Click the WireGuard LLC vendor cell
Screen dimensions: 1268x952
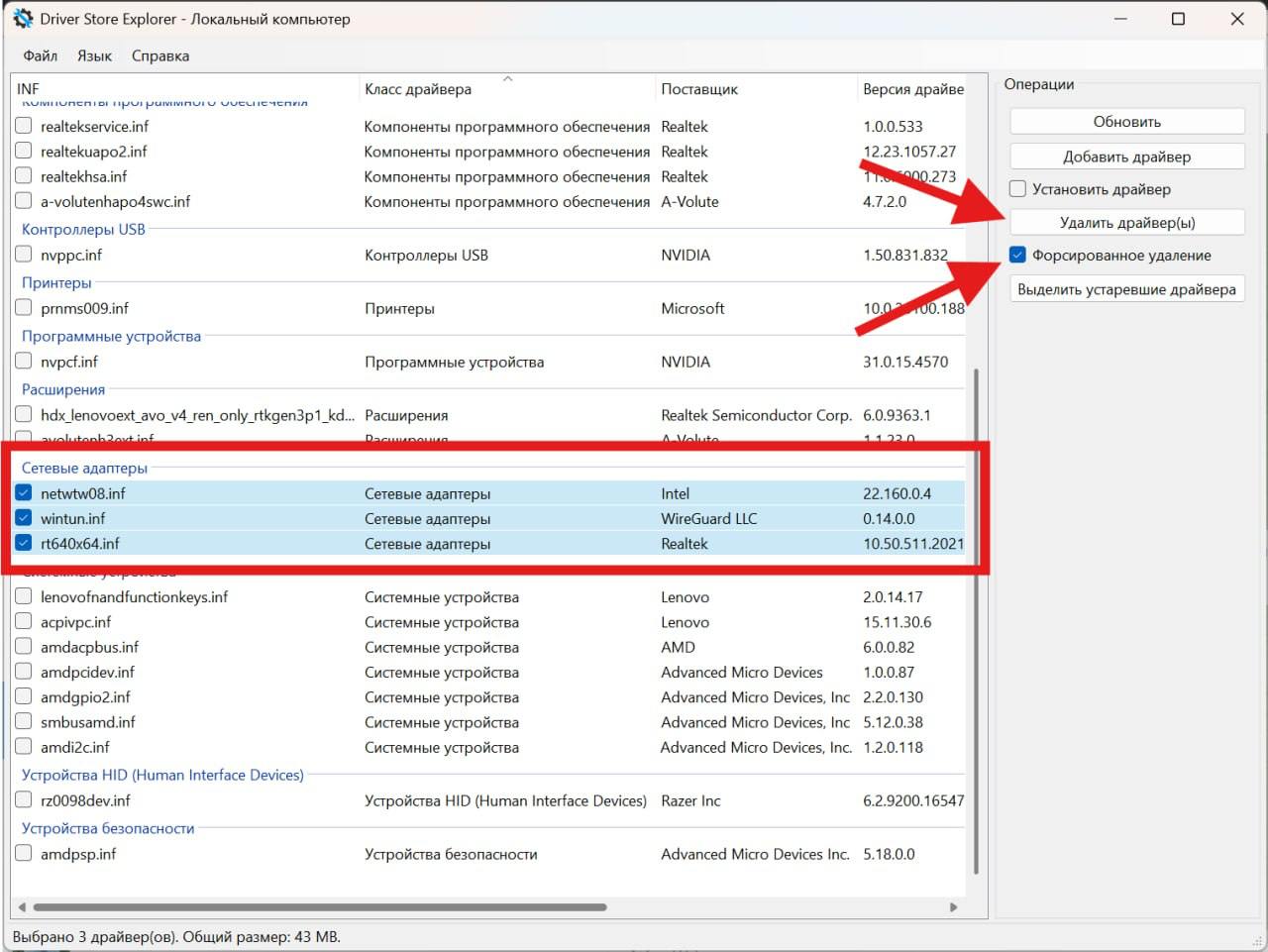[x=709, y=518]
